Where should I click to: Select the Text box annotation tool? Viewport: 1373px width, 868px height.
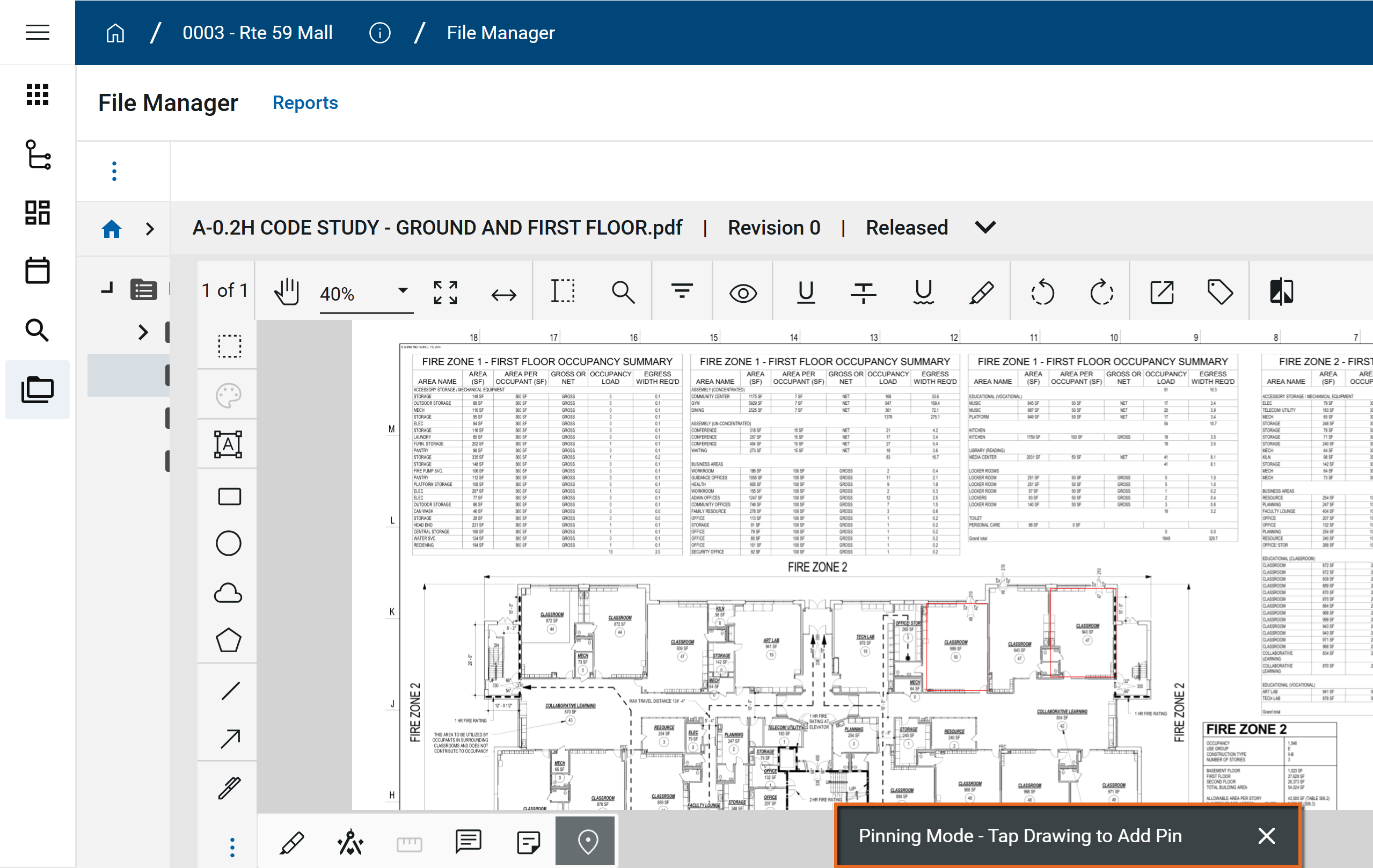coord(228,444)
